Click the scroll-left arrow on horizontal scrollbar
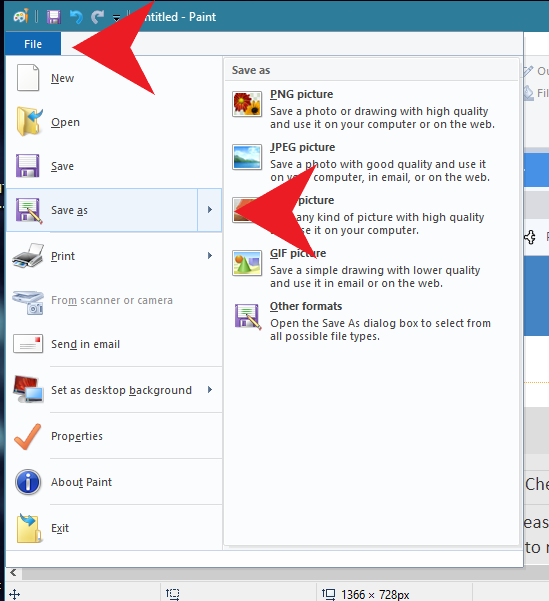549x601 pixels. pos(14,573)
